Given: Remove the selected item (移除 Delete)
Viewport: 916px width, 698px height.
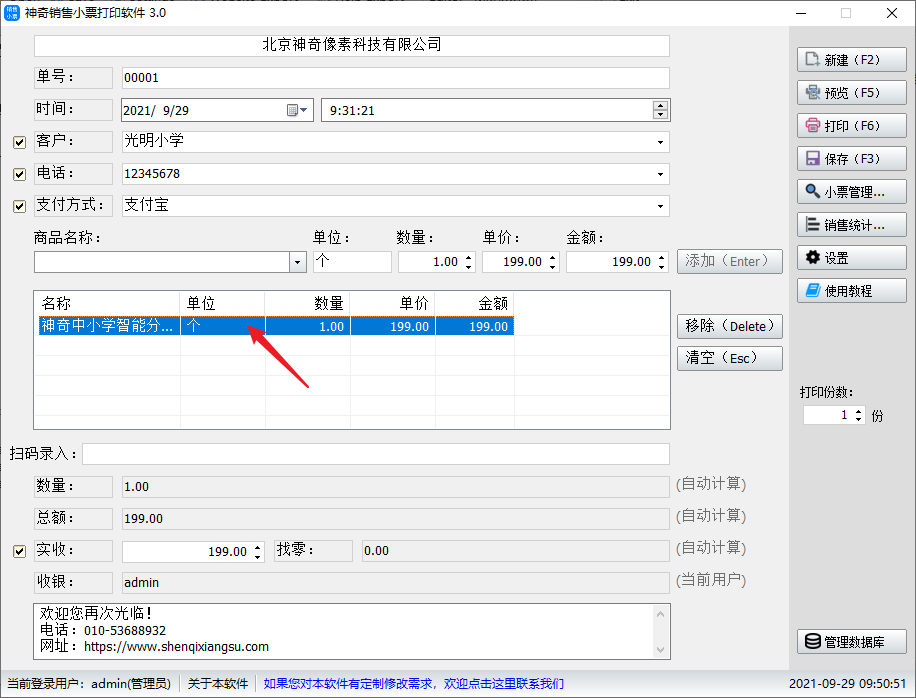Looking at the screenshot, I should click(x=730, y=326).
